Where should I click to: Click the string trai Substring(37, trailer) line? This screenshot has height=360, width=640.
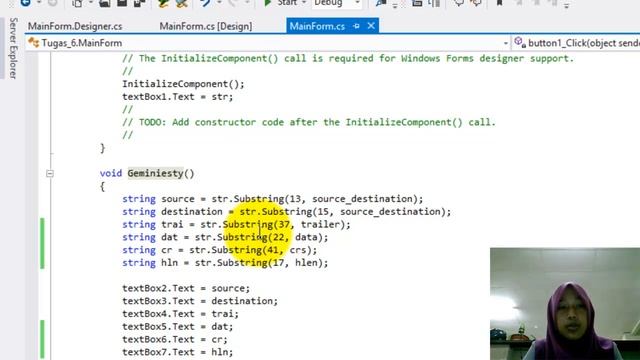236,224
